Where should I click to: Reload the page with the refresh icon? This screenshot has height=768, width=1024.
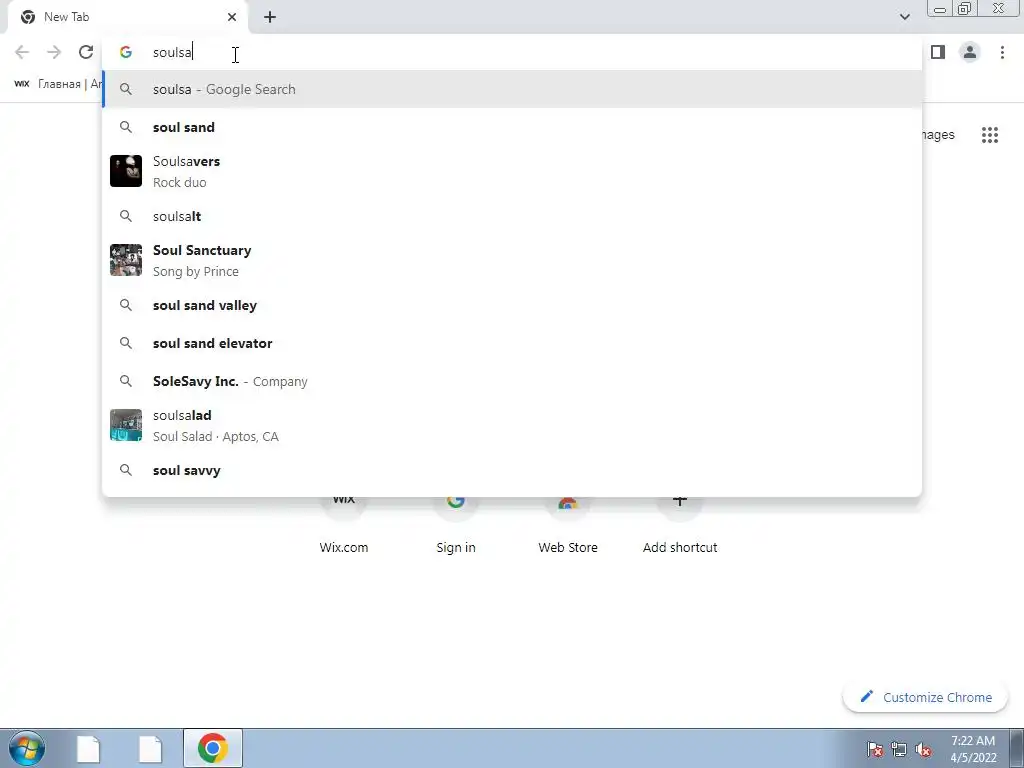click(86, 52)
